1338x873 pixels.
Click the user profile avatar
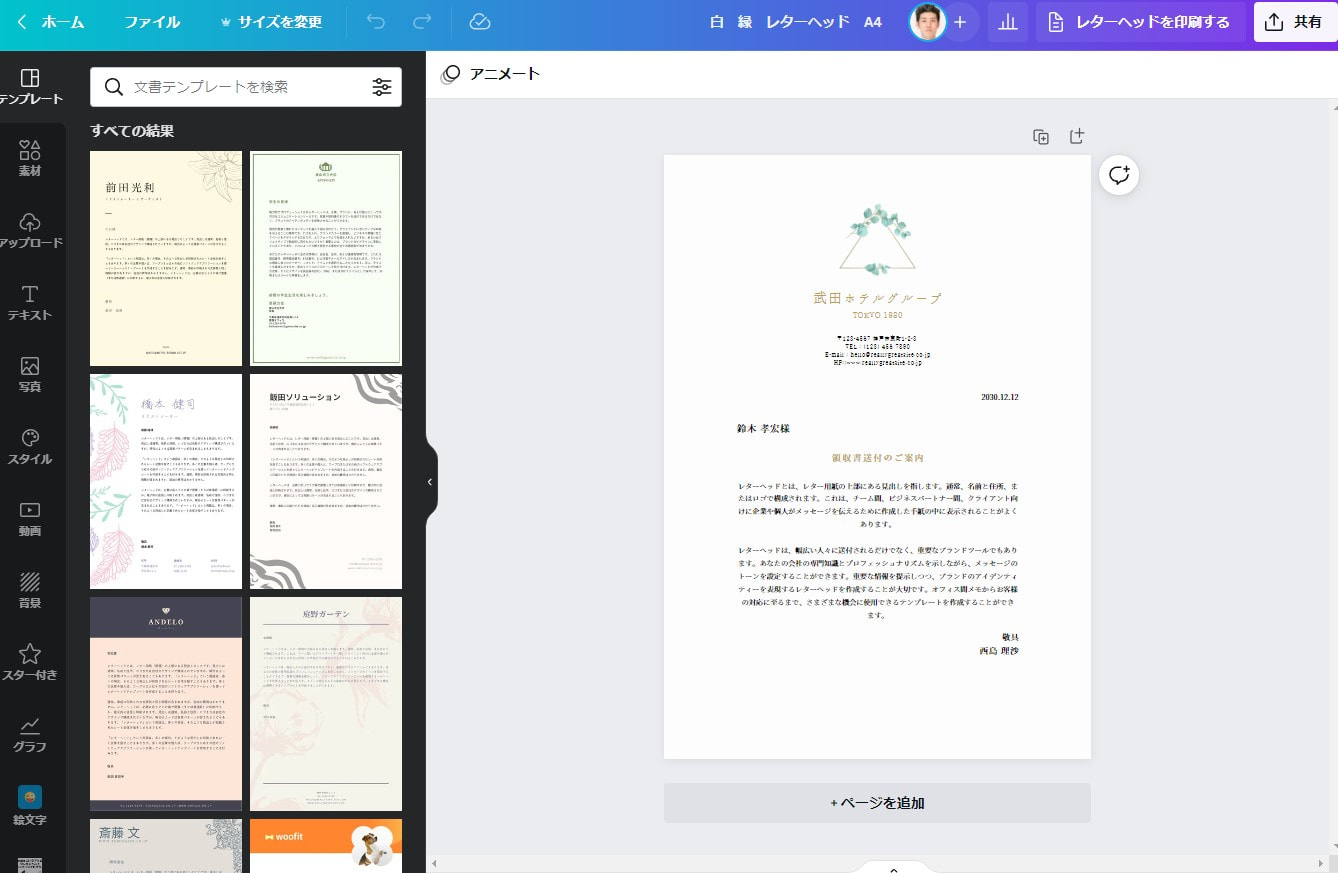(x=927, y=22)
